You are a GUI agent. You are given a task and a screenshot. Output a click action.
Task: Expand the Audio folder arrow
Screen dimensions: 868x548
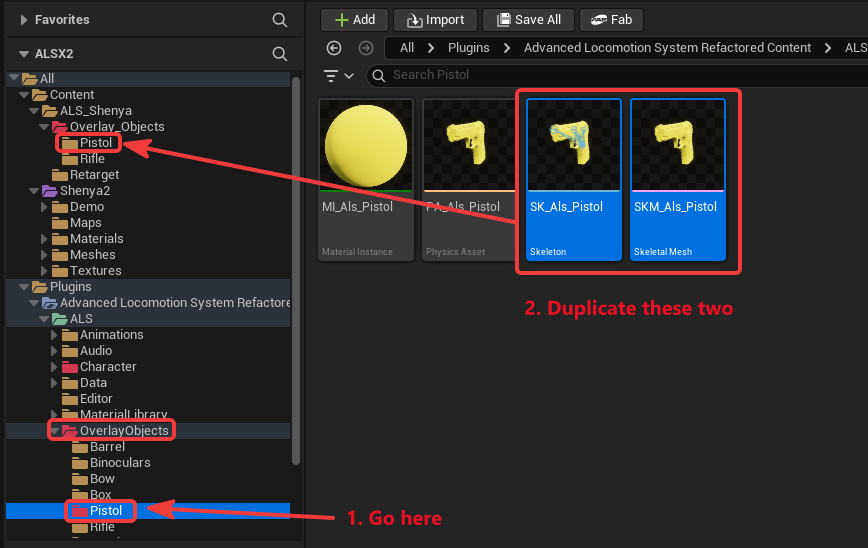54,351
